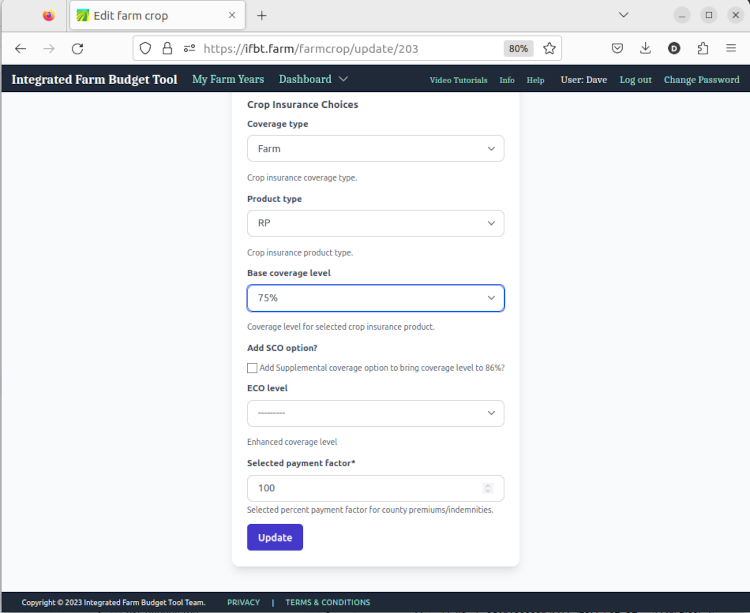Open the Change Password link
This screenshot has width=750, height=613.
pyautogui.click(x=701, y=80)
